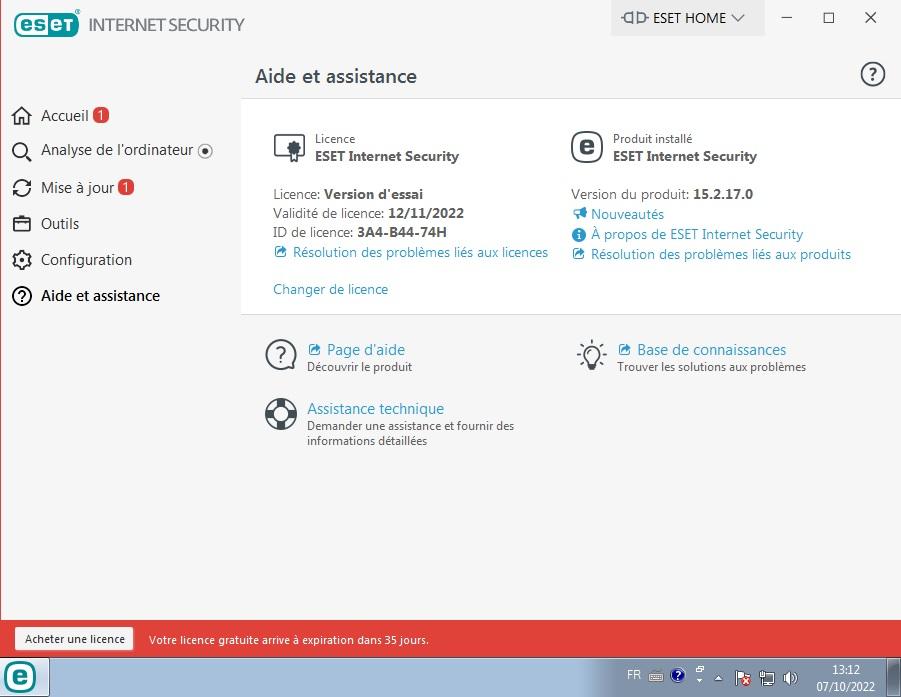
Task: Click the ESET HOME connection icon
Action: (635, 18)
